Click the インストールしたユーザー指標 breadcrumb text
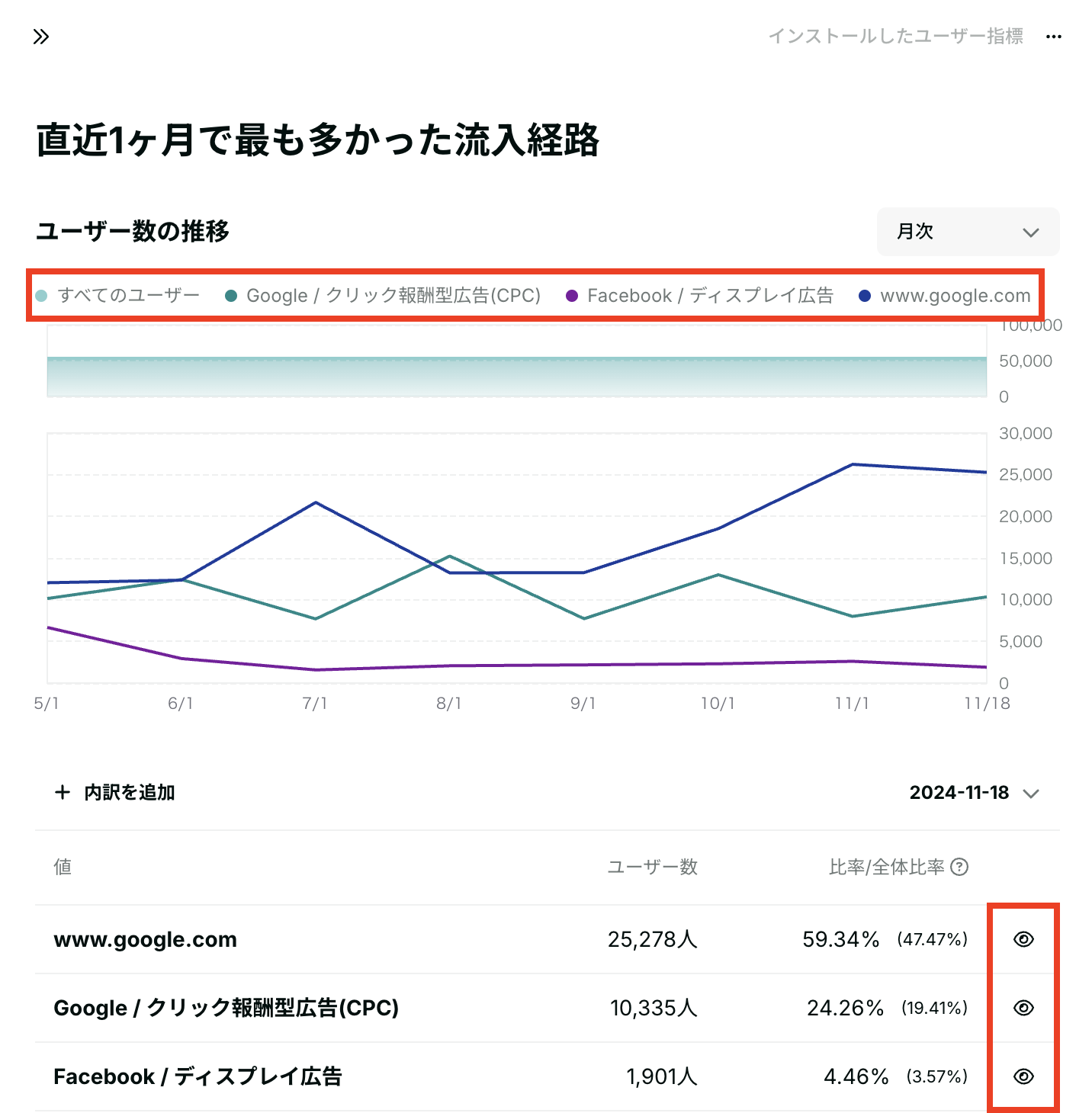The height and width of the screenshot is (1113, 1092). pyautogui.click(x=895, y=37)
